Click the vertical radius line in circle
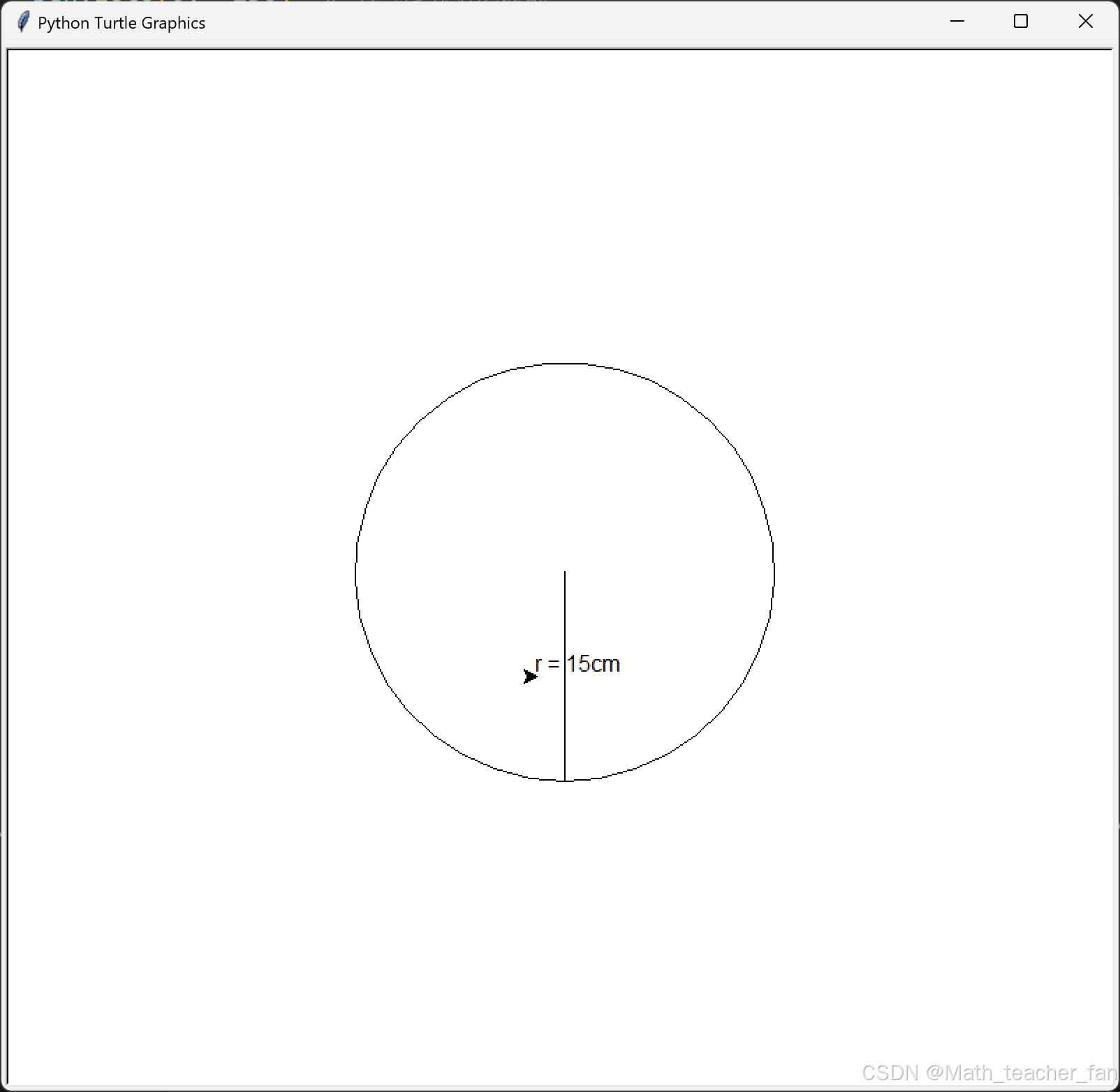1120x1092 pixels. (x=565, y=676)
